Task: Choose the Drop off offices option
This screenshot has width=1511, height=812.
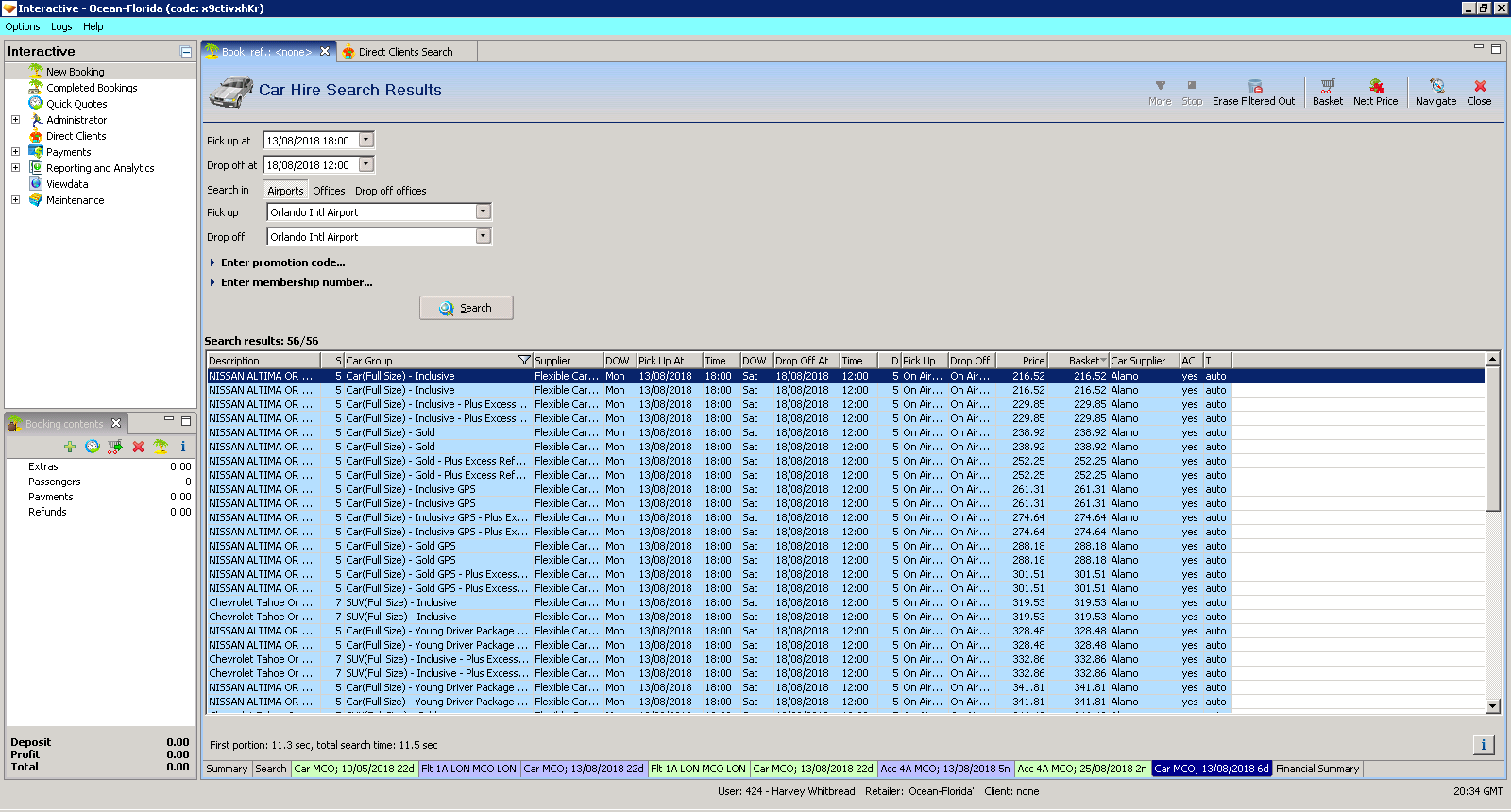Action: (390, 191)
